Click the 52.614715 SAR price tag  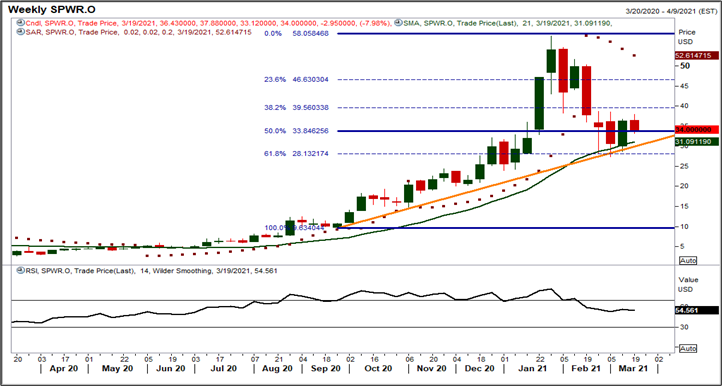[x=697, y=55]
